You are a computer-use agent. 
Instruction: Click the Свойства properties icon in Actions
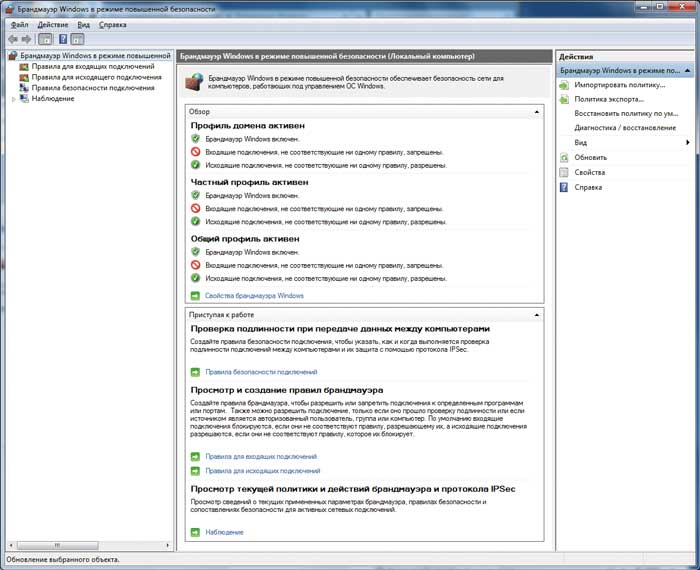565,172
